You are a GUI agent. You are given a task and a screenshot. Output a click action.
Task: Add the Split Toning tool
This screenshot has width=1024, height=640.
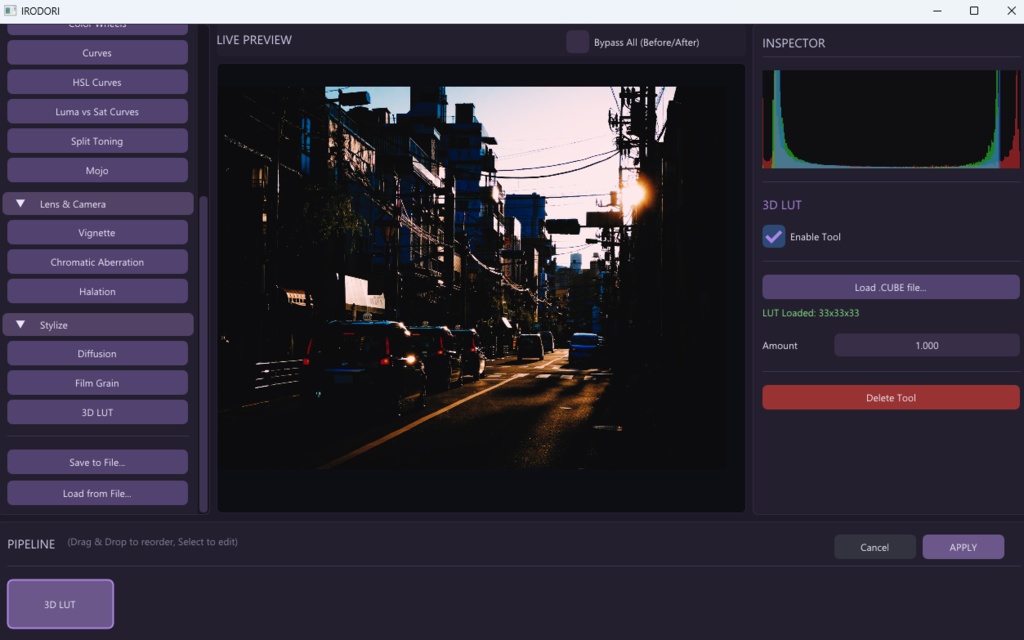[x=97, y=141]
